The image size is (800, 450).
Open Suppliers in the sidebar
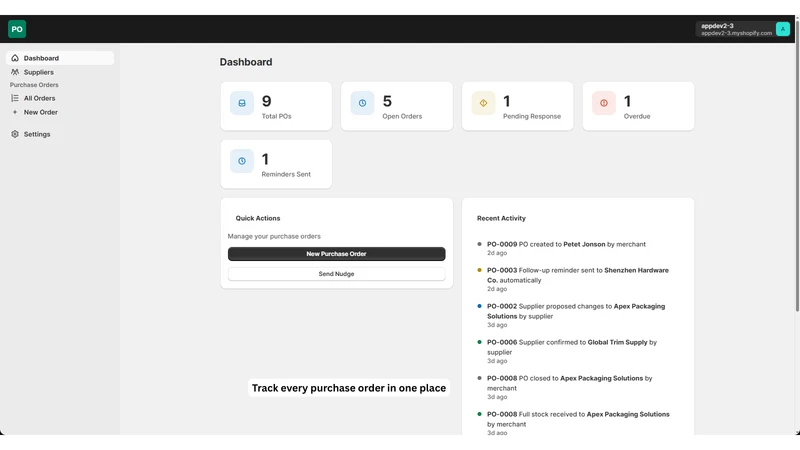[x=60, y=72]
